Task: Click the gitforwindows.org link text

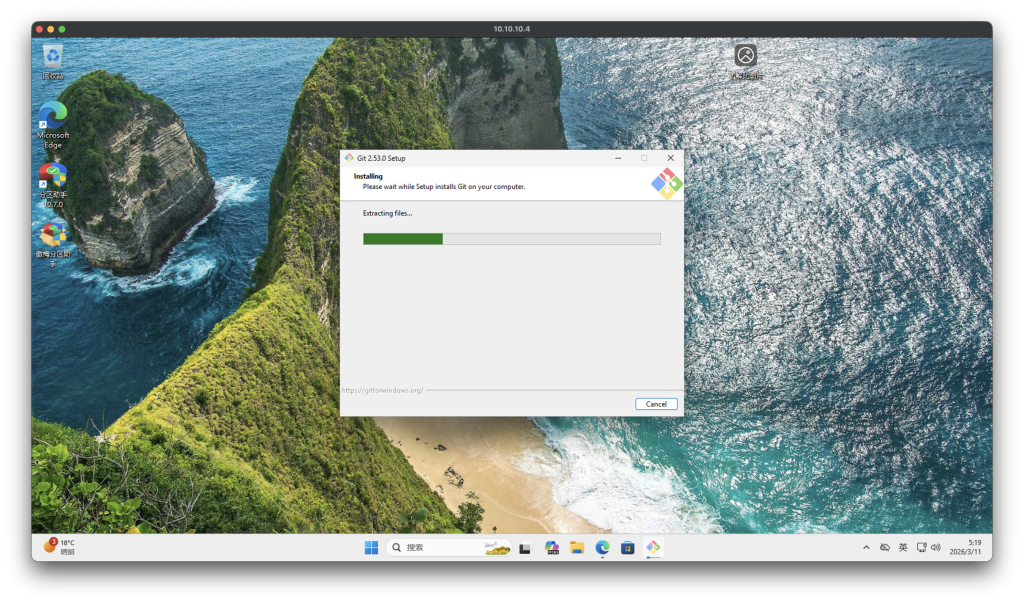Action: click(382, 390)
